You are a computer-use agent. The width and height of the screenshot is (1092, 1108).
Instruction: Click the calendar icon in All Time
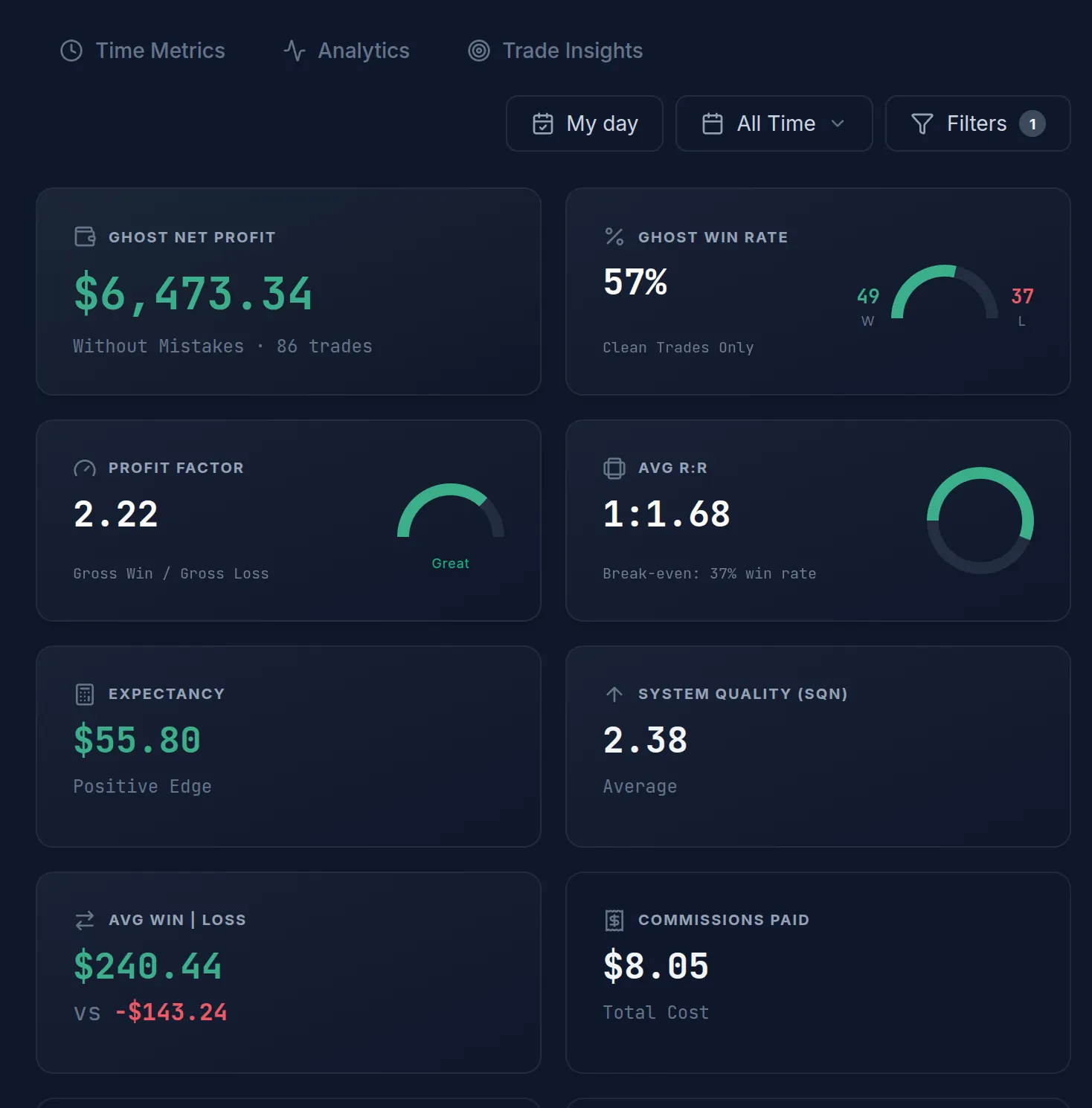713,123
